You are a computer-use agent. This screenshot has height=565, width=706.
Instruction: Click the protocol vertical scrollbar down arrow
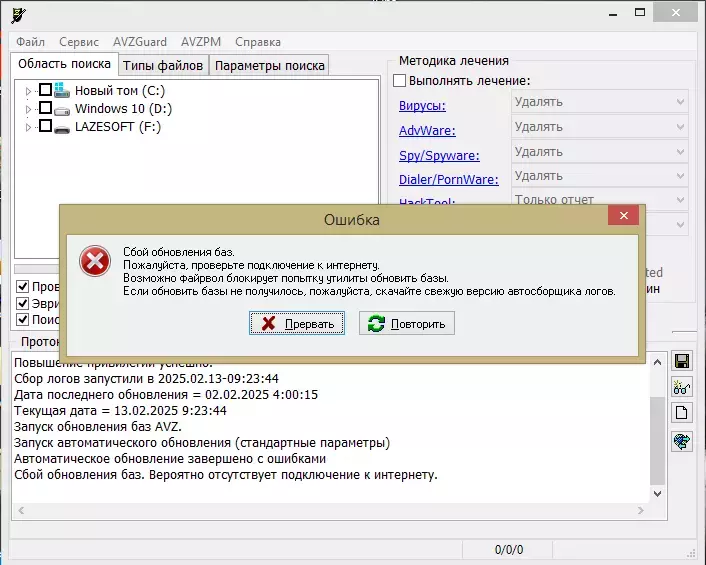coord(657,493)
